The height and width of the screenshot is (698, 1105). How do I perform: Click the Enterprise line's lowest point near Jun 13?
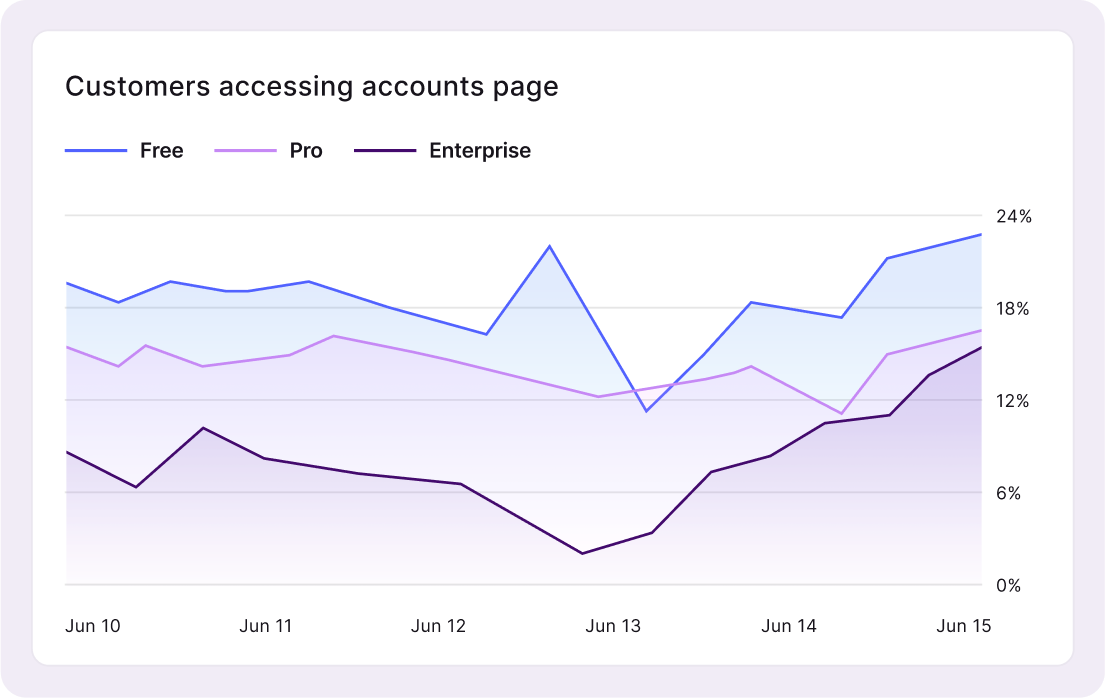click(x=582, y=553)
